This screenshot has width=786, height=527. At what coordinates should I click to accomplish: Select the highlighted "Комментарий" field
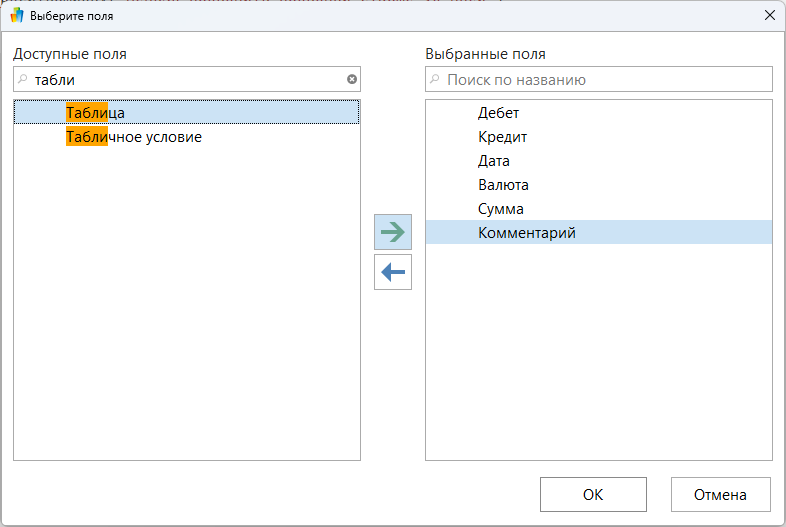click(x=527, y=233)
